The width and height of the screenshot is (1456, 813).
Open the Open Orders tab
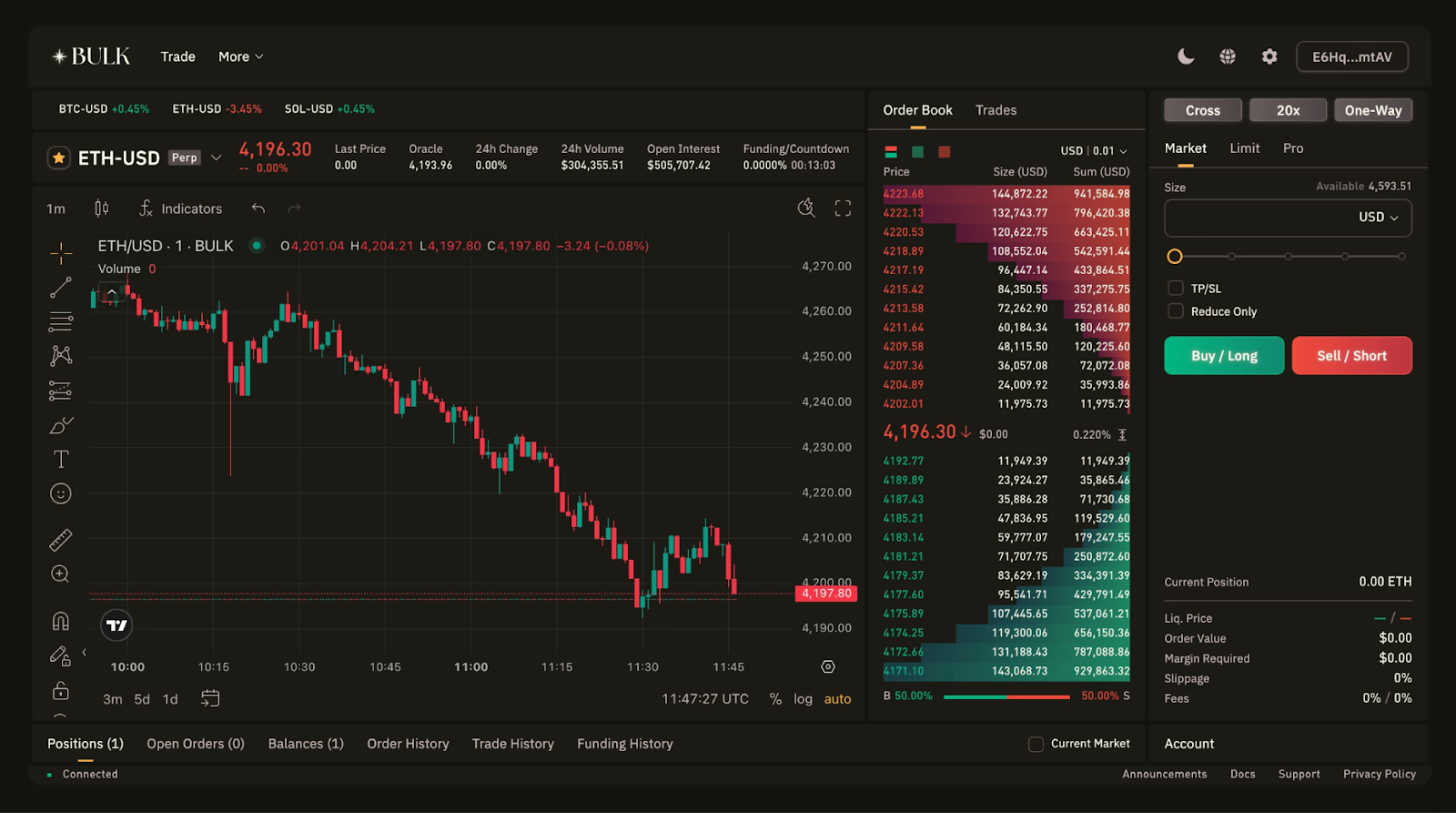click(x=196, y=744)
